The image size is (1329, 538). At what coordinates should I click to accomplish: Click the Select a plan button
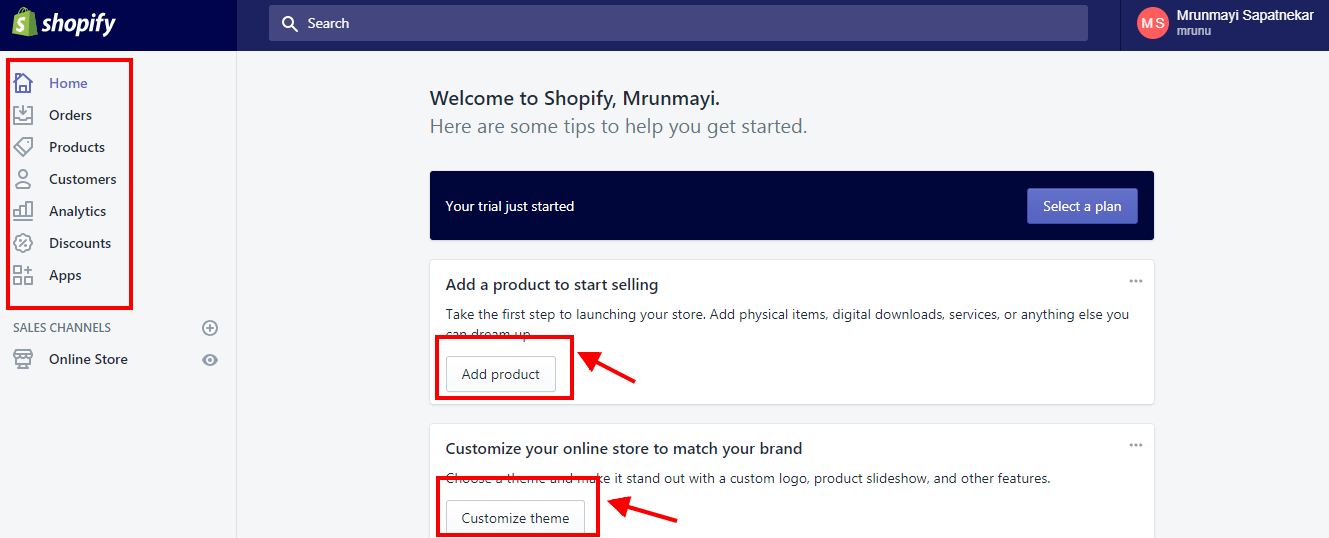[1082, 206]
